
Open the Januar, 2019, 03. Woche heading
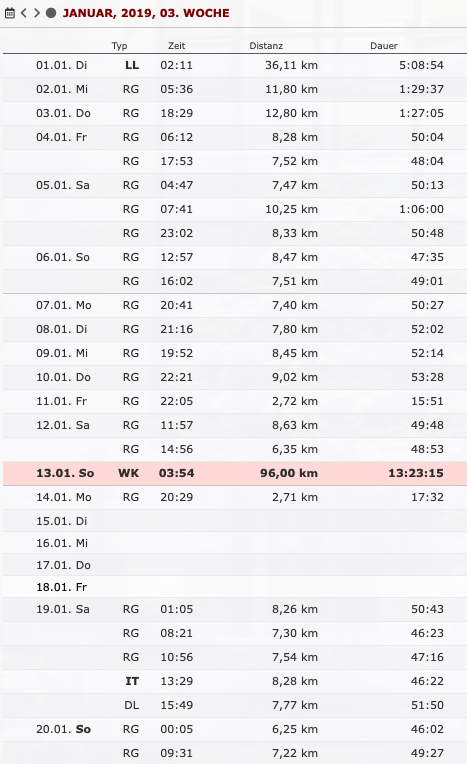(x=146, y=13)
